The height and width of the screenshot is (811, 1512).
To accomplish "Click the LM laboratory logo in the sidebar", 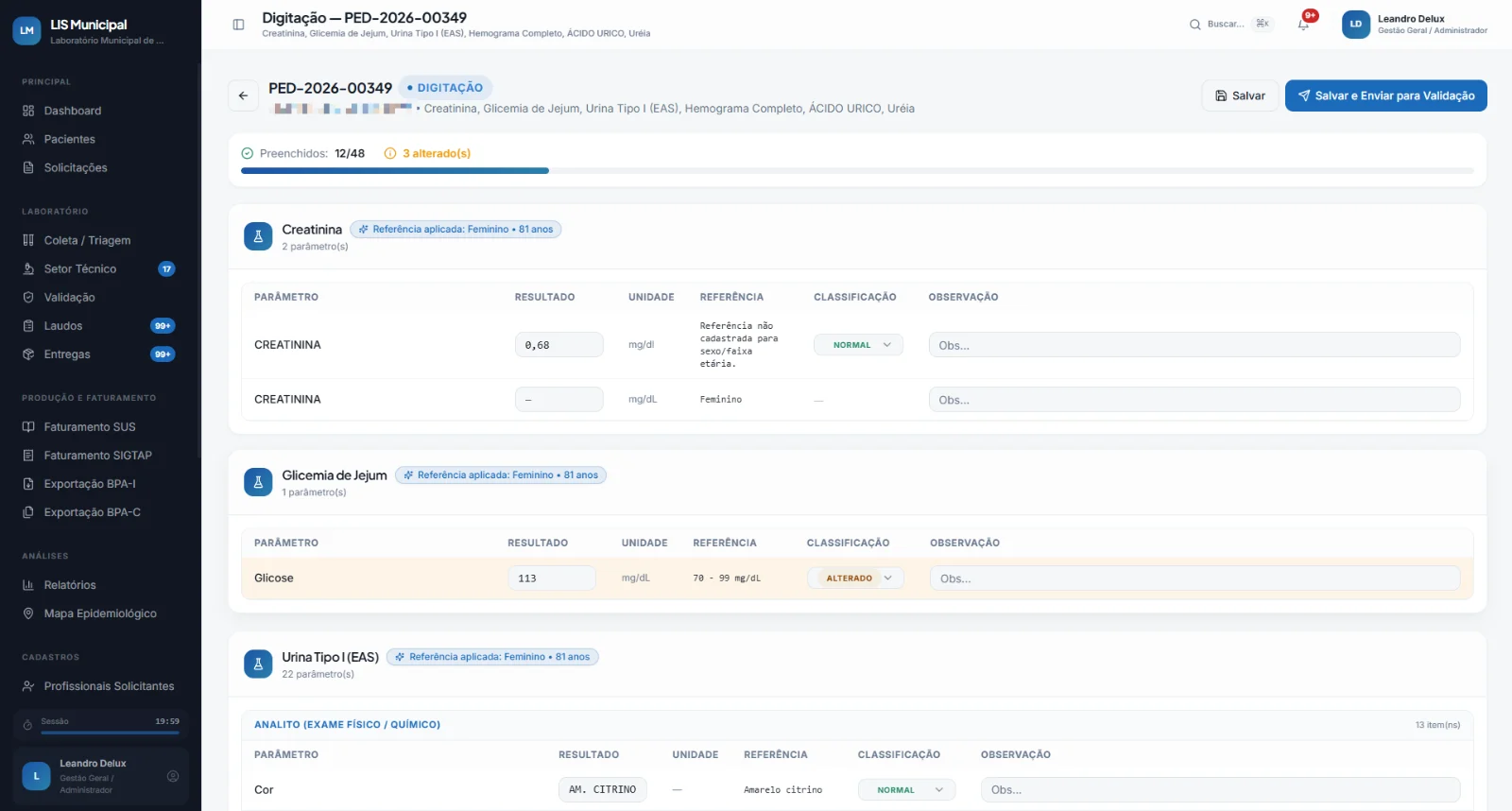I will pyautogui.click(x=26, y=30).
